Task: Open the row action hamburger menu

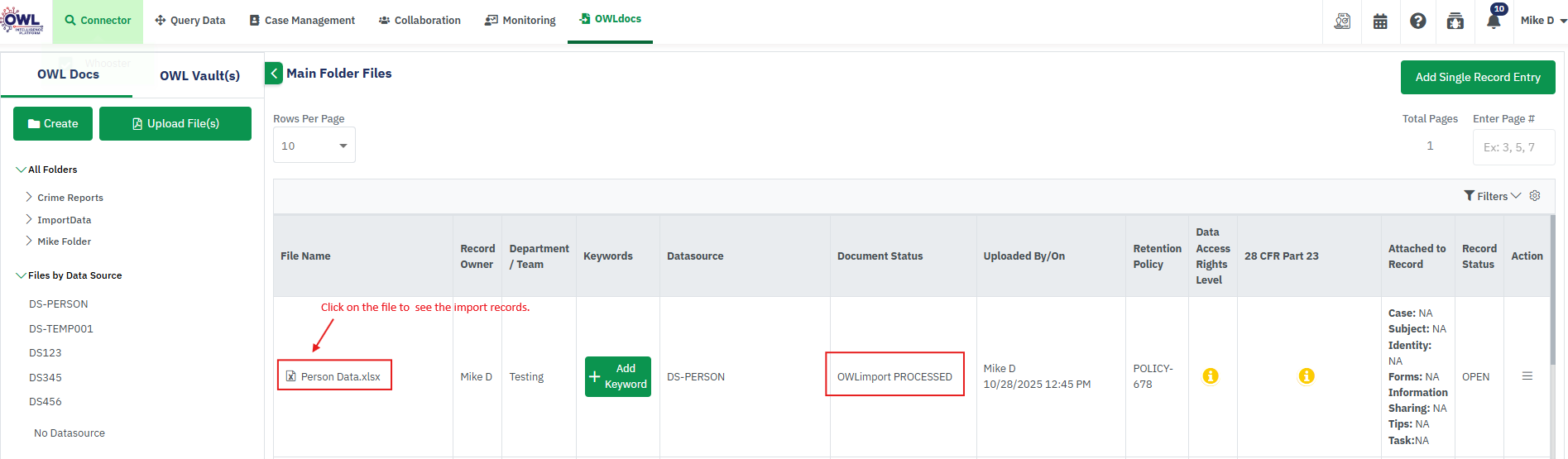Action: point(1527,376)
